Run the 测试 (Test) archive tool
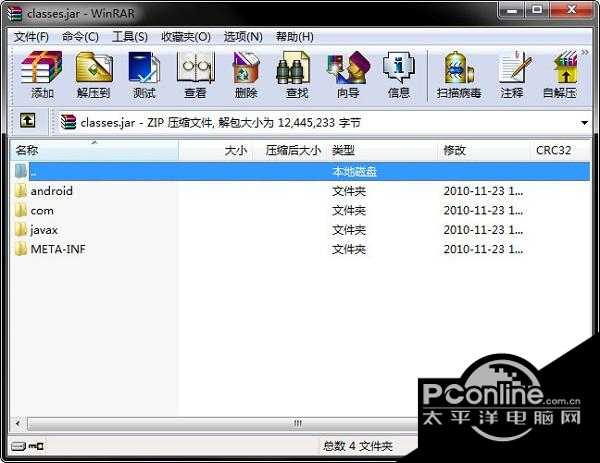 (144, 68)
